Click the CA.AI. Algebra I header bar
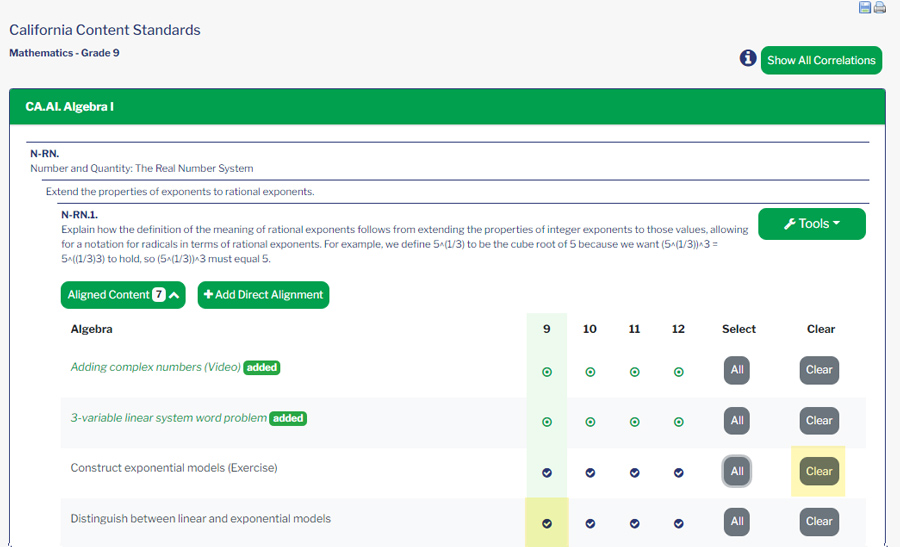The width and height of the screenshot is (900, 547). point(447,107)
